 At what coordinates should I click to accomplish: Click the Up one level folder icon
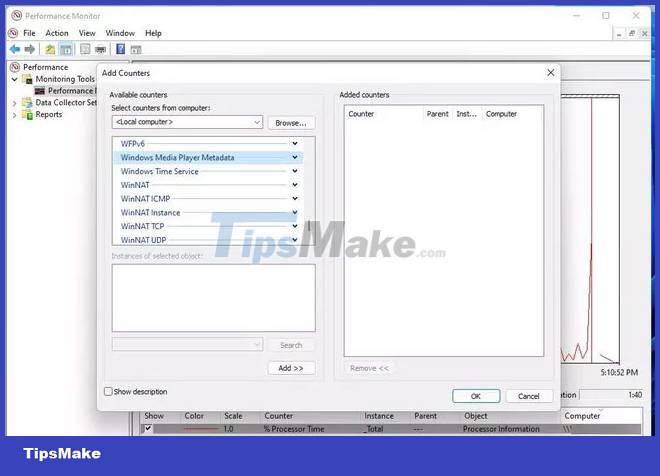click(x=50, y=49)
